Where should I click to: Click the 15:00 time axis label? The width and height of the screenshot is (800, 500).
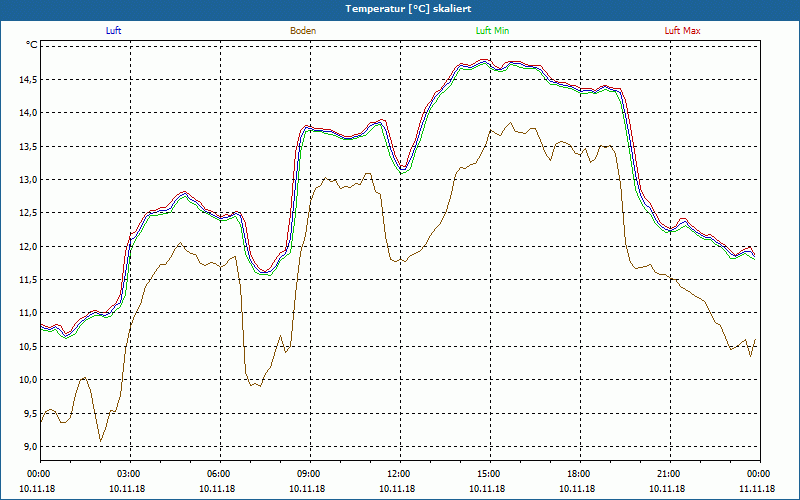tap(490, 474)
